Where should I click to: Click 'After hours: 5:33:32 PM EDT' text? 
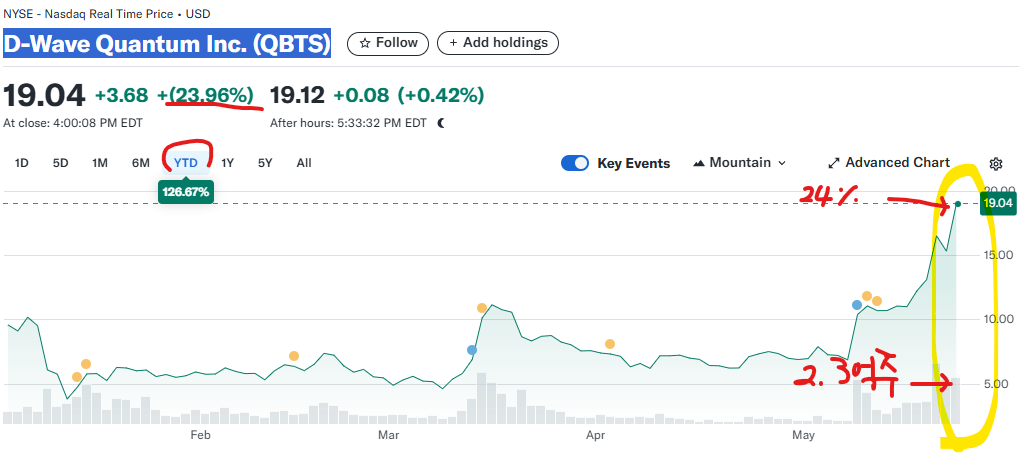pos(348,123)
